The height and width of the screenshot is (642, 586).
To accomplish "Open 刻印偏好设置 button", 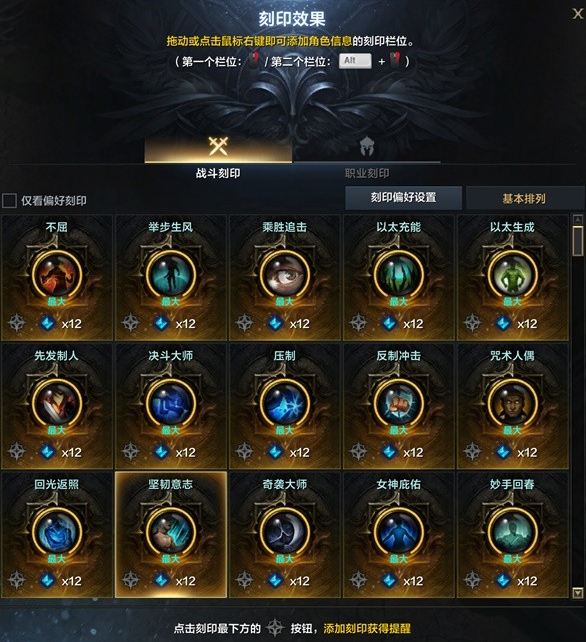I will (x=403, y=198).
